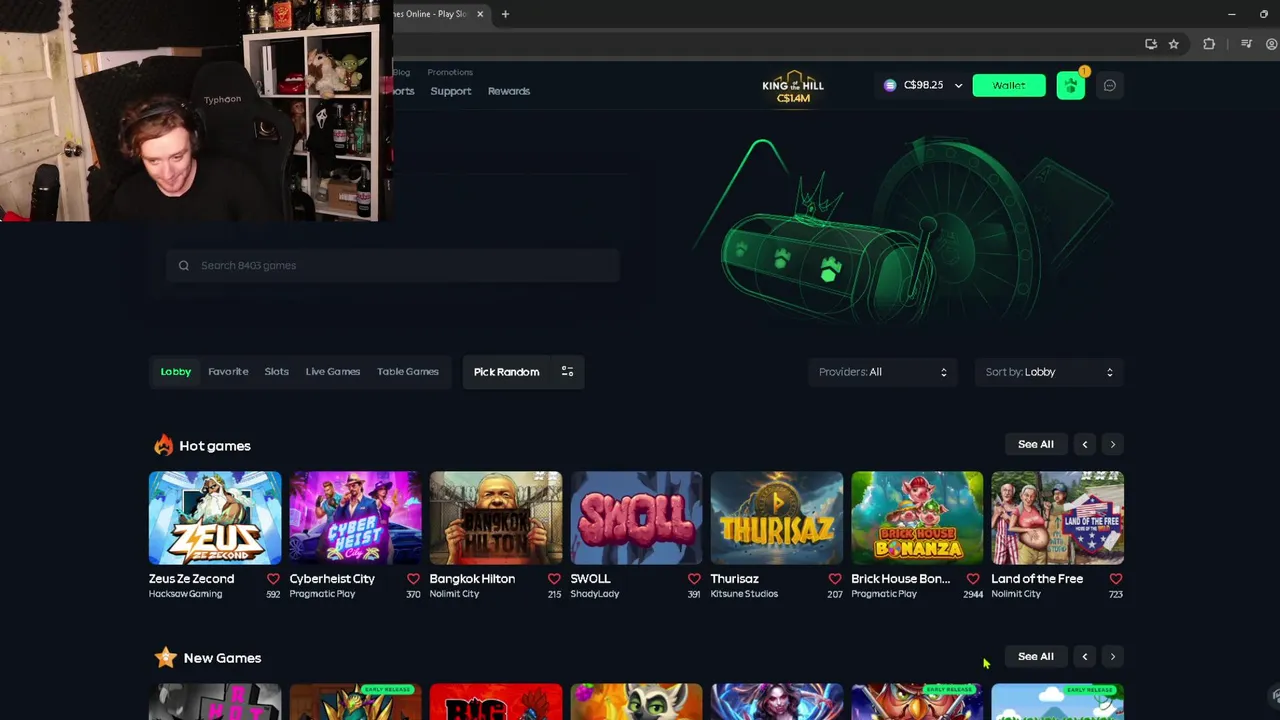The height and width of the screenshot is (720, 1280).
Task: Switch to the Live Games tab
Action: click(x=333, y=372)
